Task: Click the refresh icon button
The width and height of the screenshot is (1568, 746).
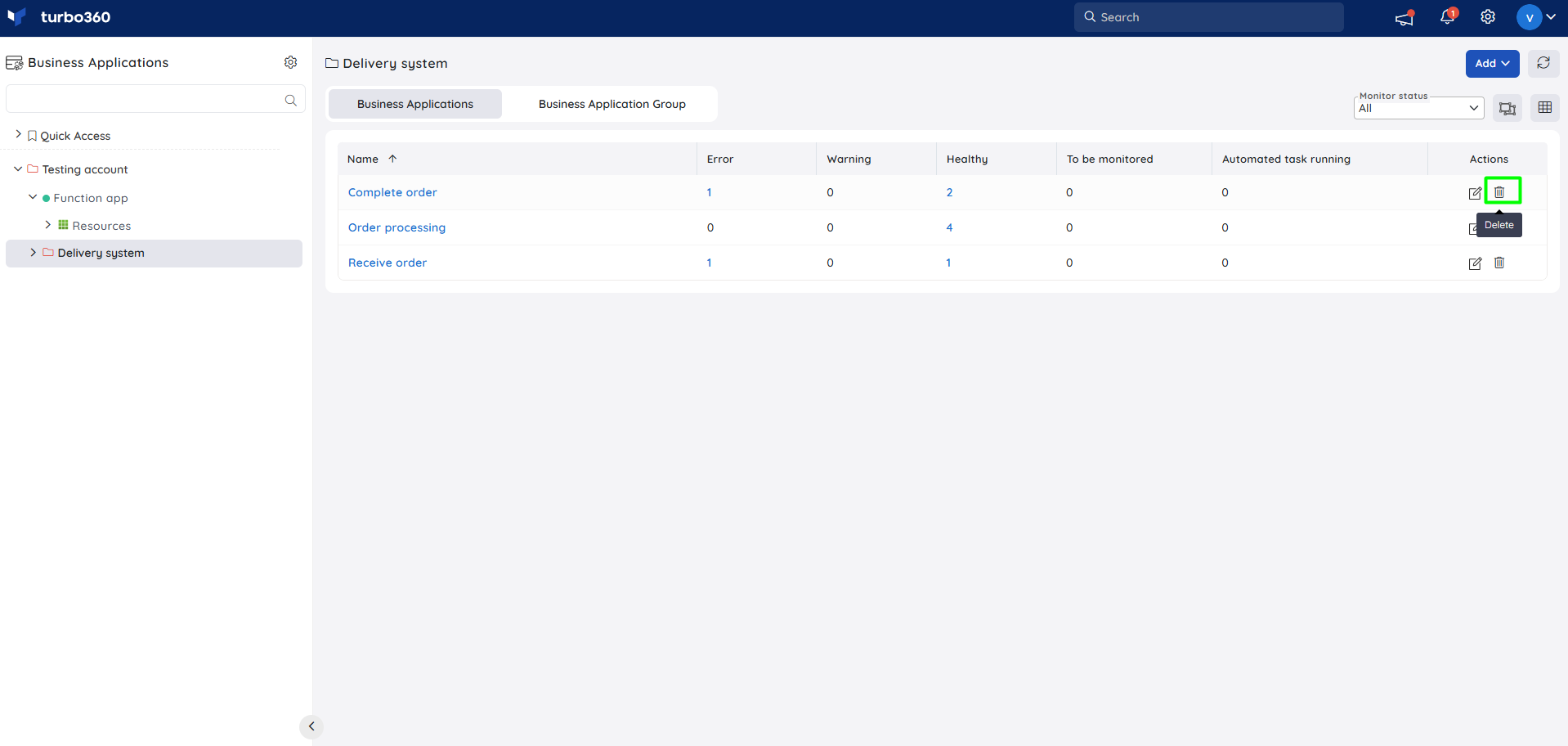Action: (x=1543, y=63)
